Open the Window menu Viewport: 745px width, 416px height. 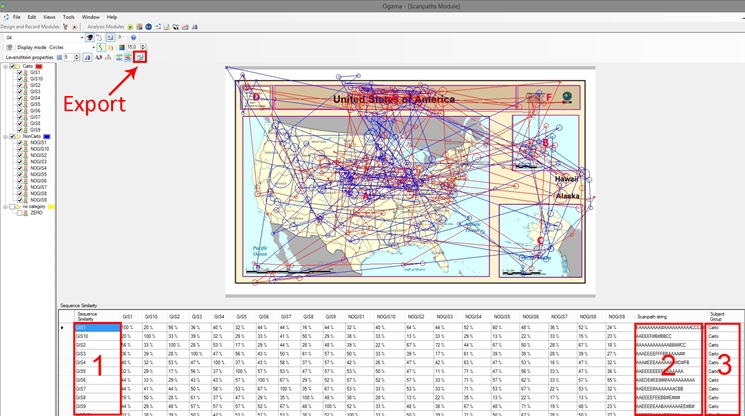click(x=90, y=17)
